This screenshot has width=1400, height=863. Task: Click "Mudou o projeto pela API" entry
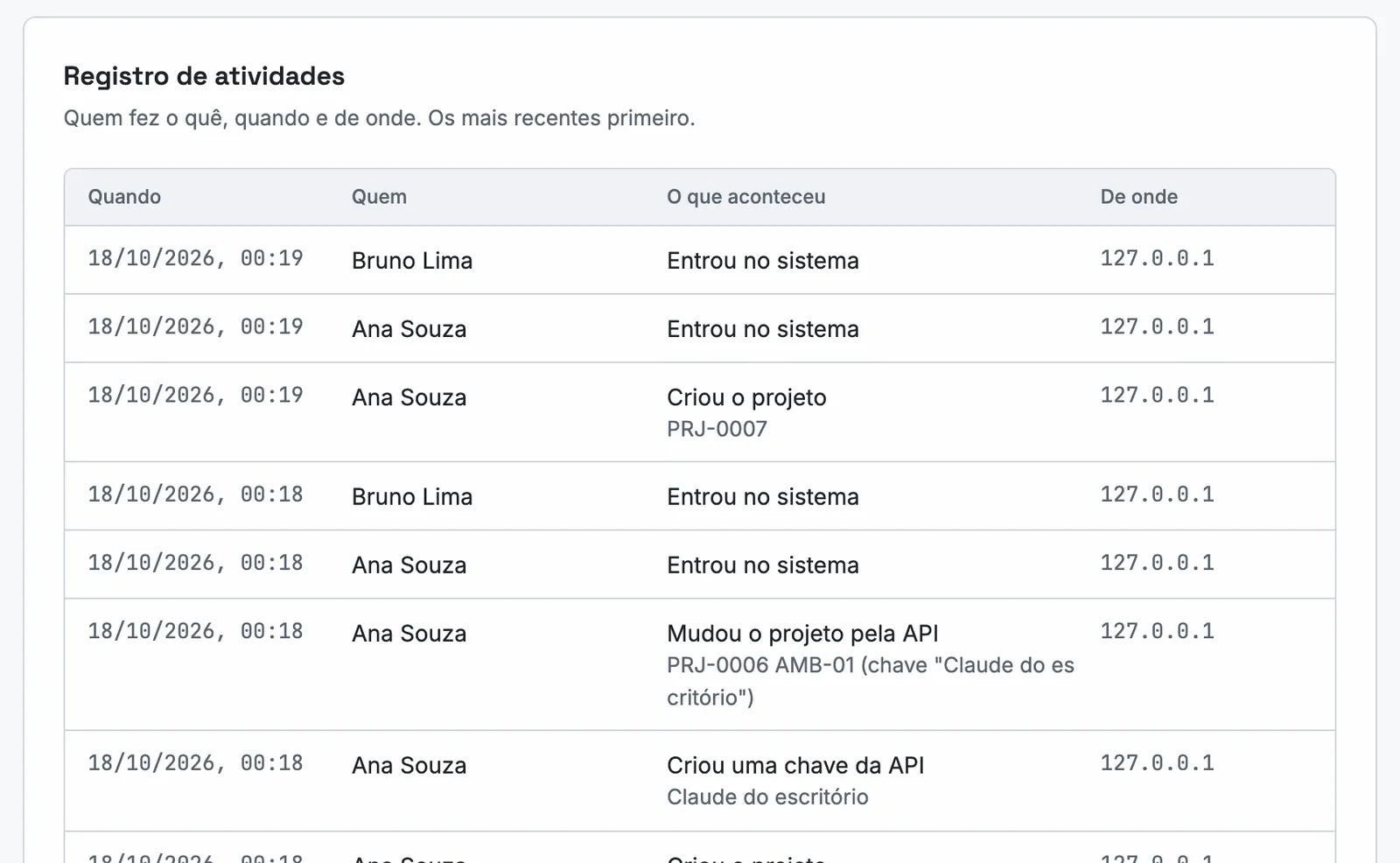click(x=802, y=634)
